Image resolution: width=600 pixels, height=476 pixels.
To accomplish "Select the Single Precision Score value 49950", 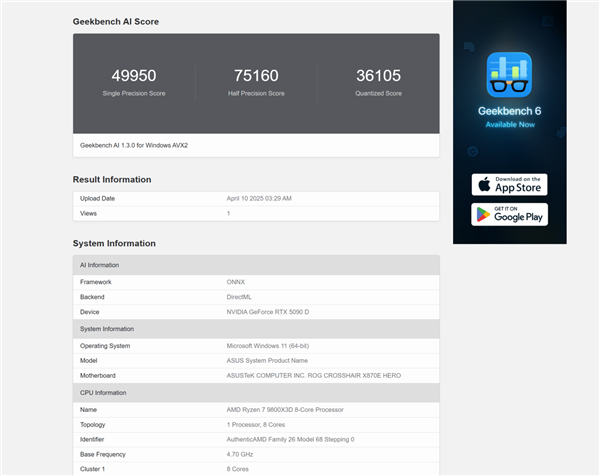I will pyautogui.click(x=133, y=76).
